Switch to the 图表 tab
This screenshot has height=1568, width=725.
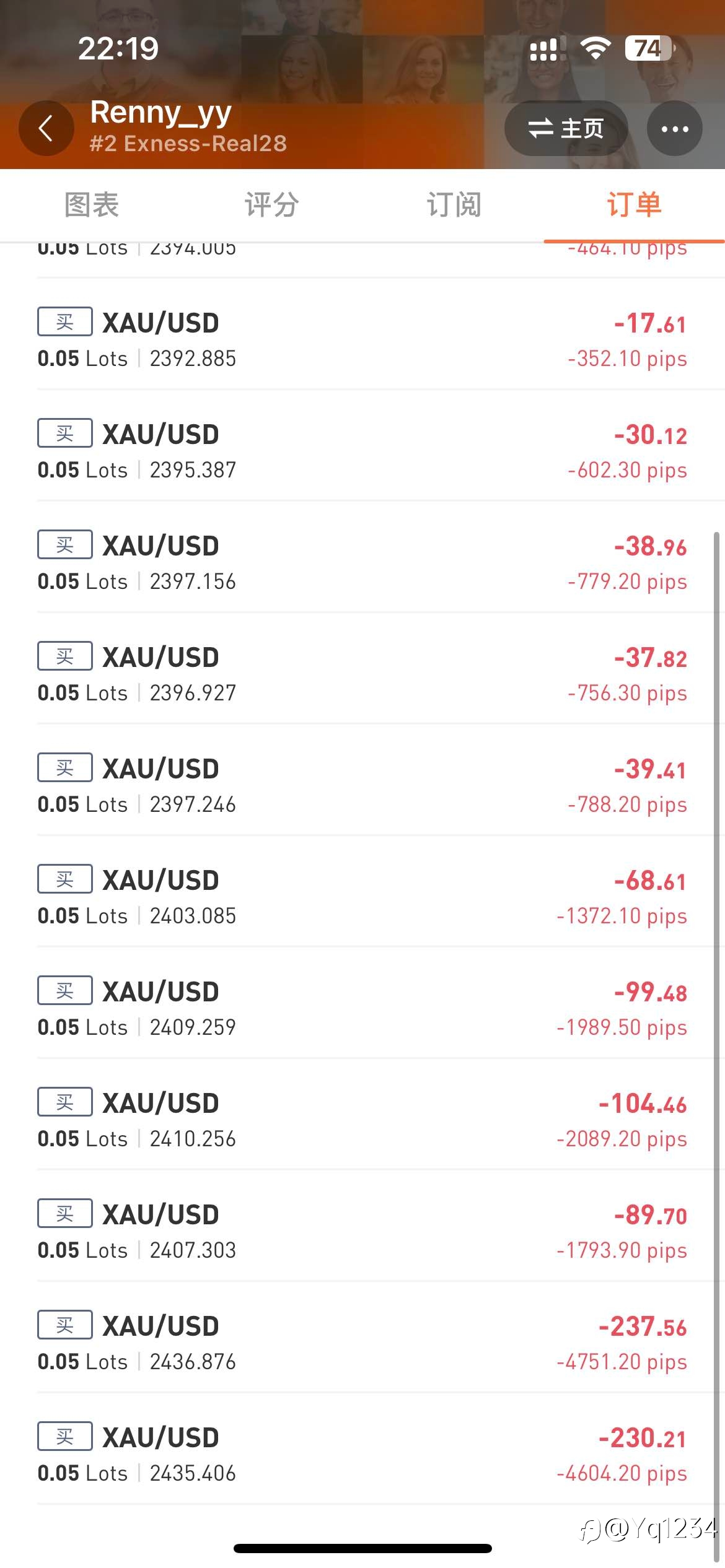tap(92, 205)
